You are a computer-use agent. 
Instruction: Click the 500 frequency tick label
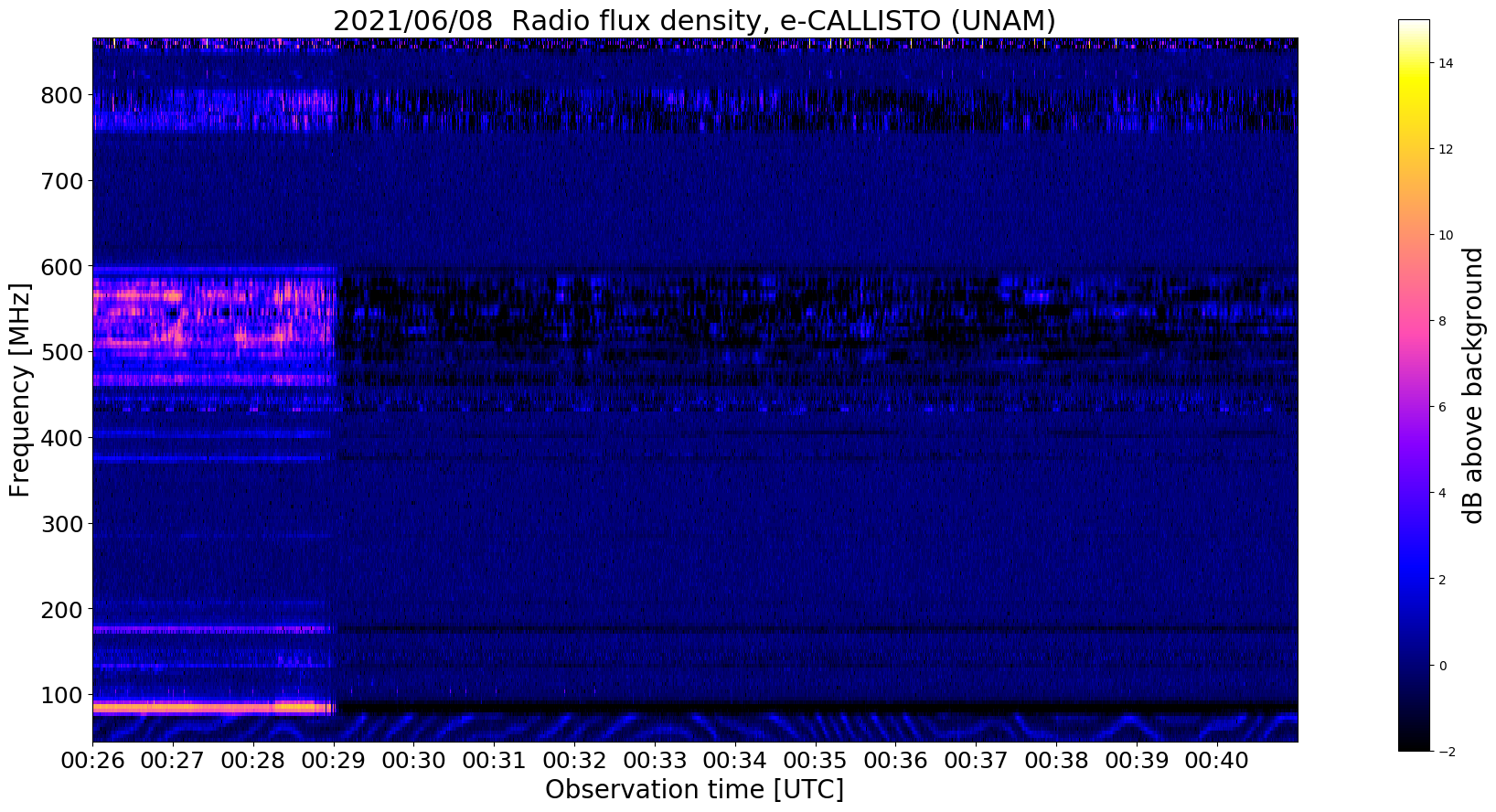(61, 352)
